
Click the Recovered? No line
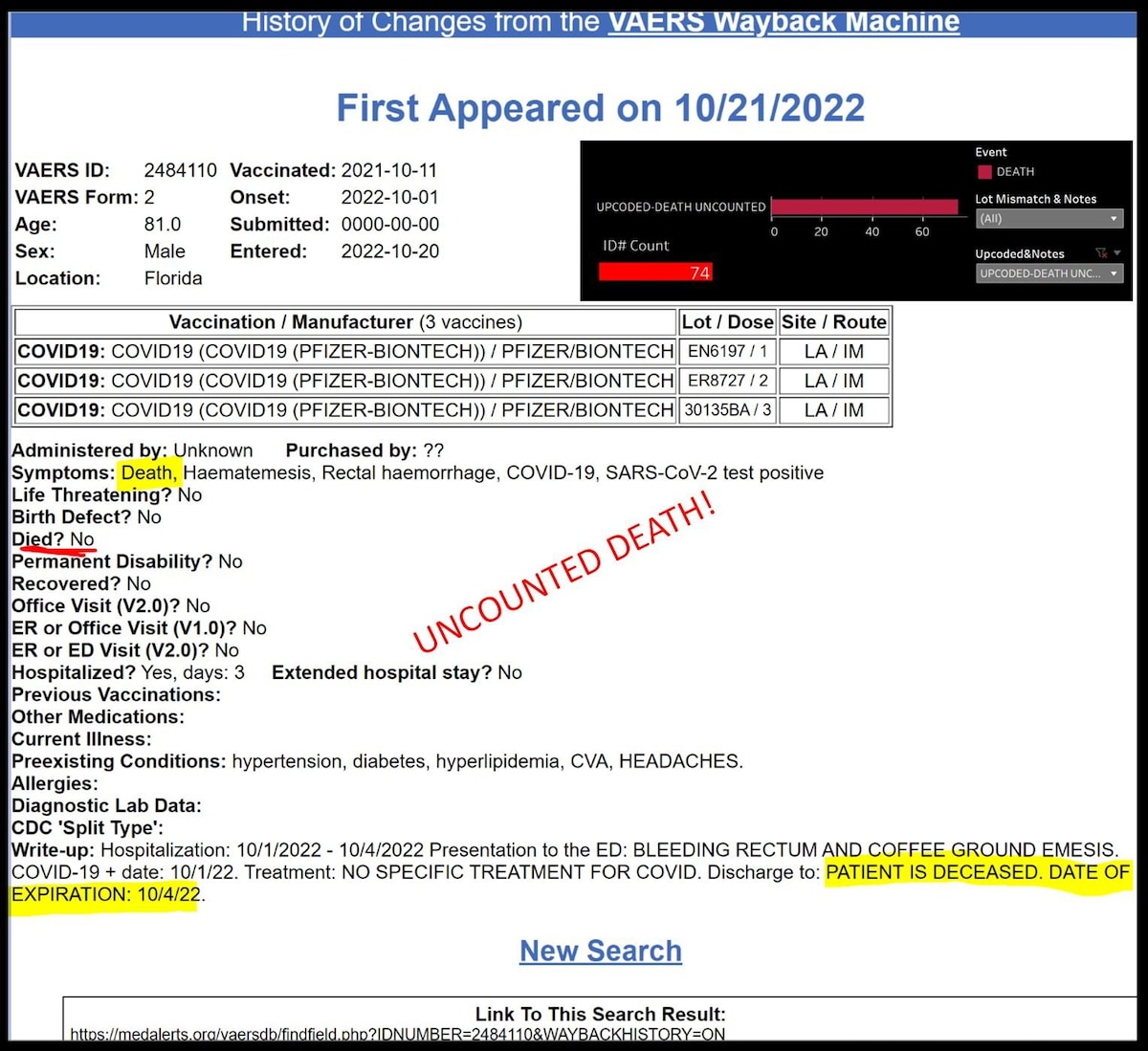pos(81,583)
